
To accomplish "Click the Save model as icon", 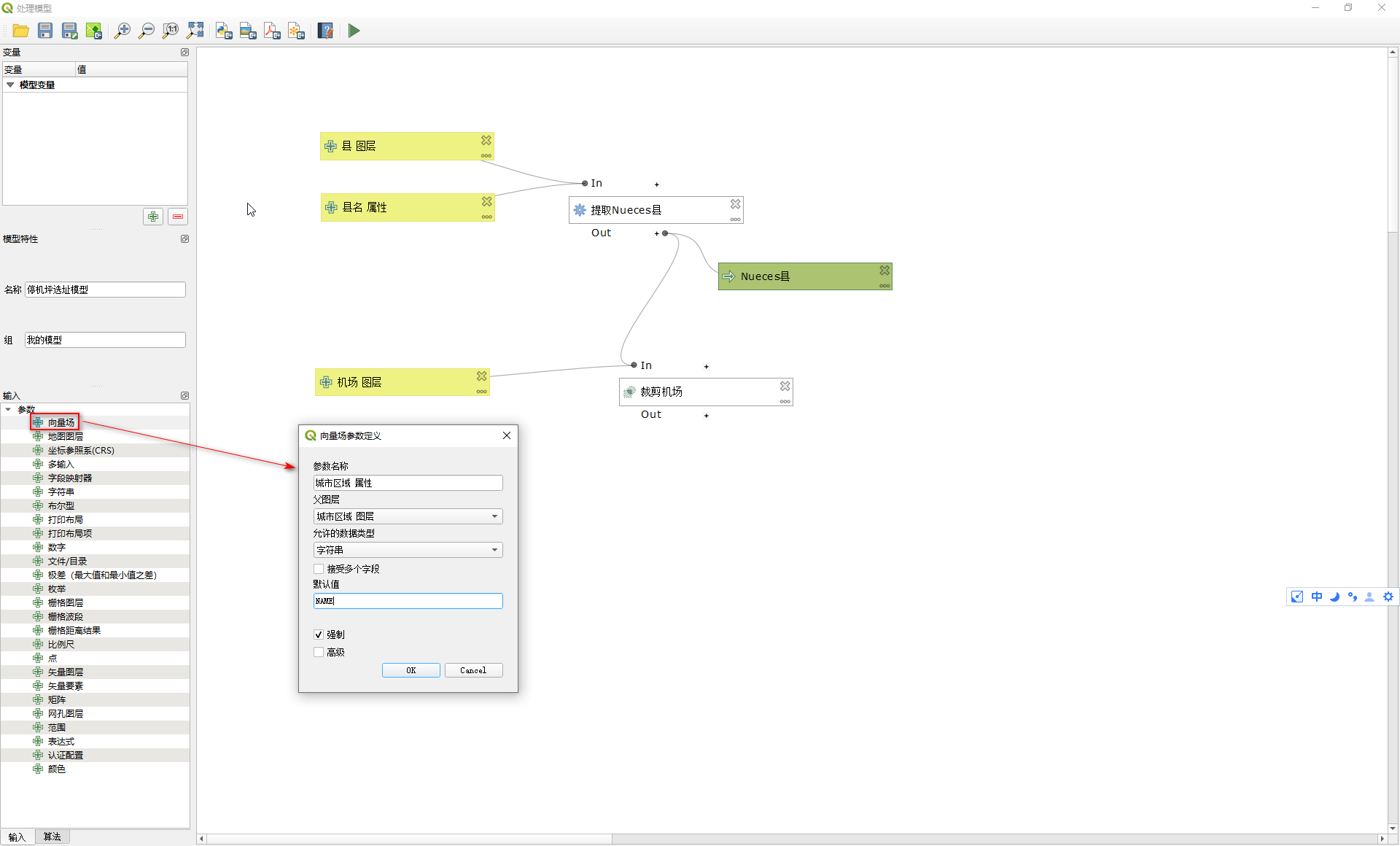I will (x=69, y=31).
